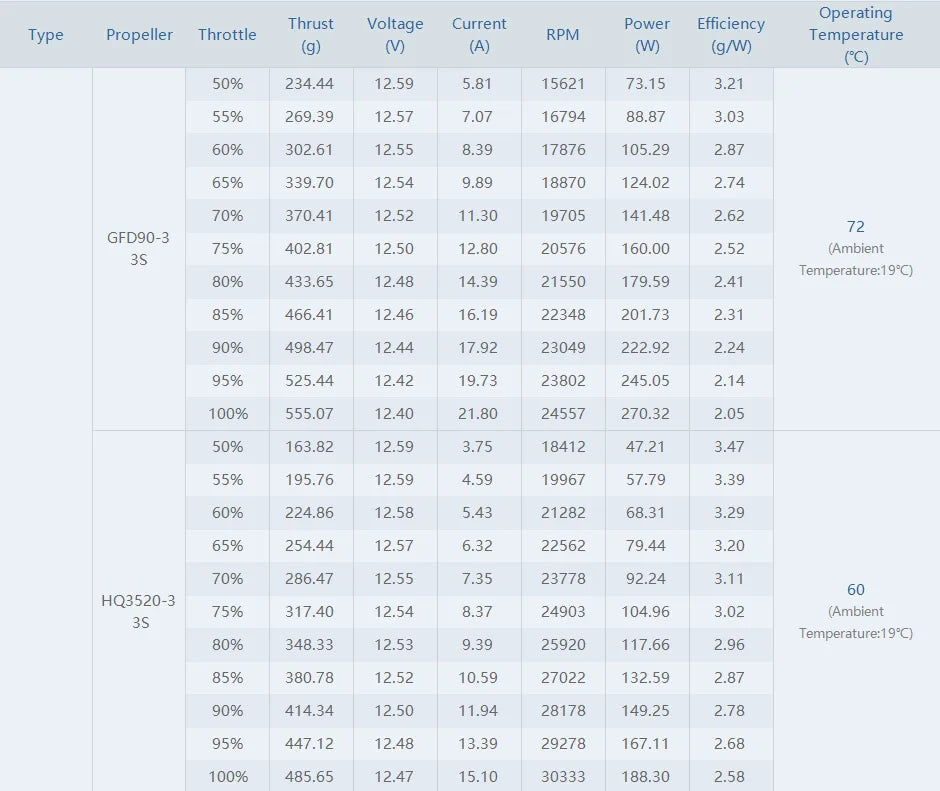Click power value 270.32

pos(645,413)
